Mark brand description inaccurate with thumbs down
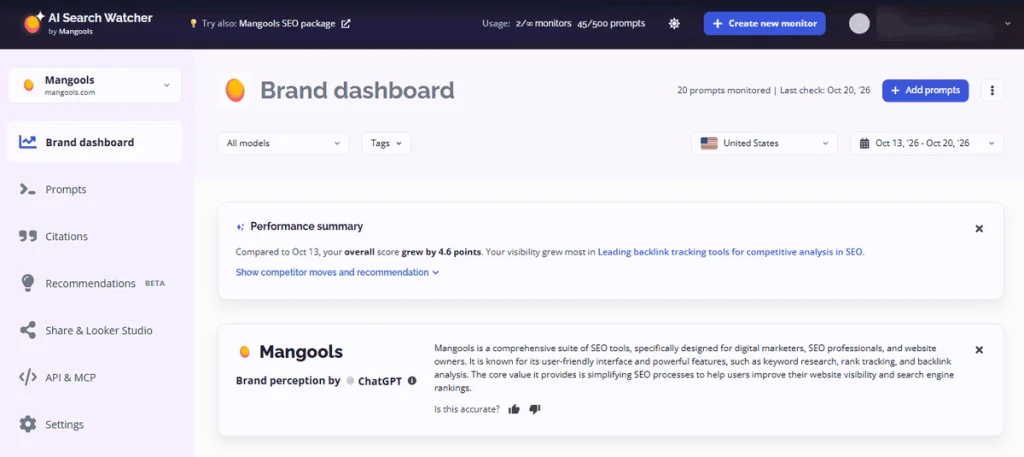This screenshot has height=457, width=1024. [535, 409]
